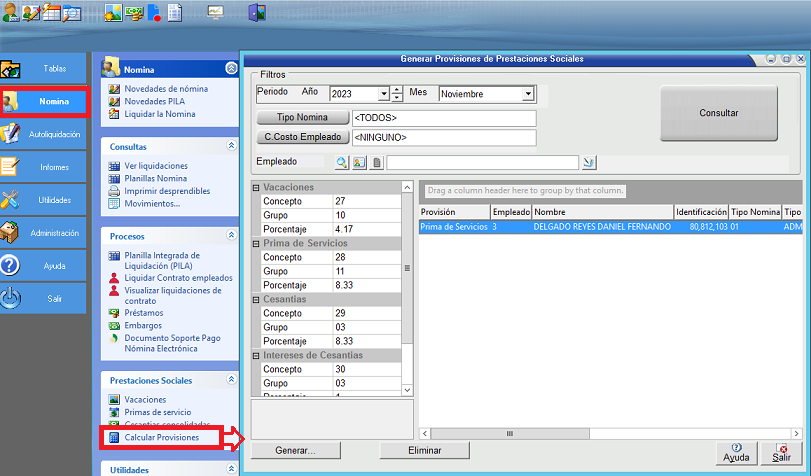Click the monitor chart icon in top toolbar

coord(215,13)
